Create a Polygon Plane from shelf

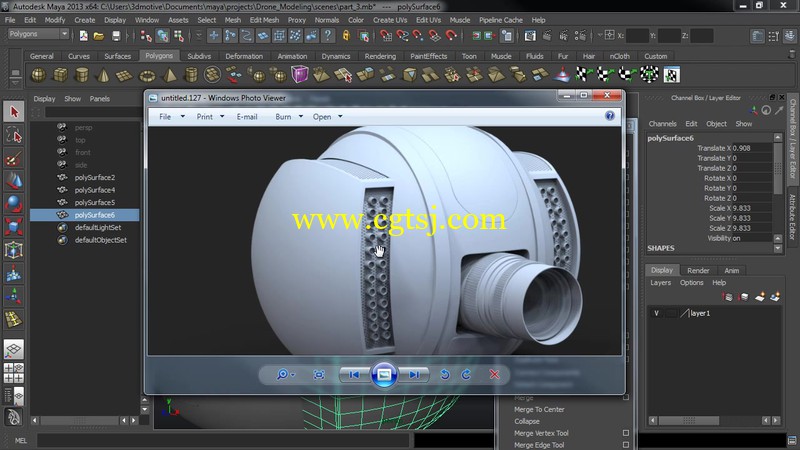click(x=124, y=76)
